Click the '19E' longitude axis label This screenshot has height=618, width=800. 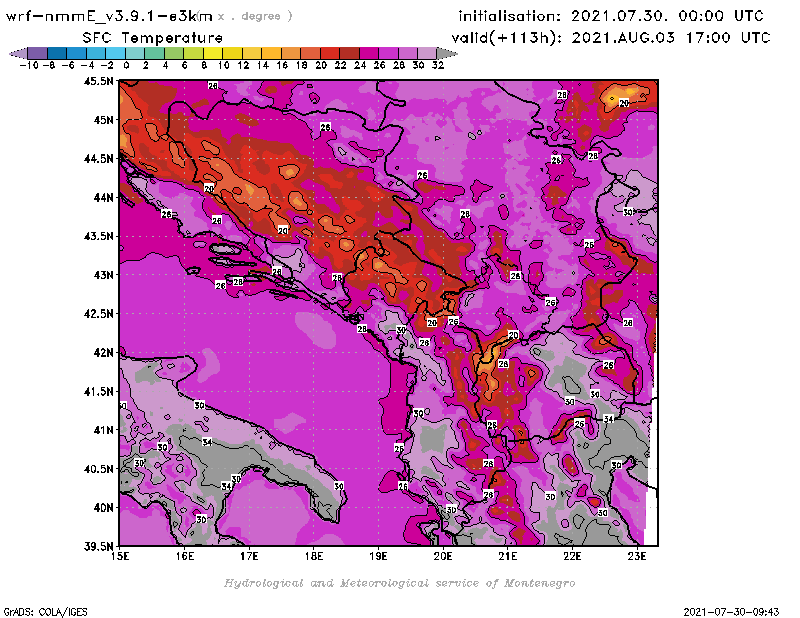pyautogui.click(x=378, y=556)
